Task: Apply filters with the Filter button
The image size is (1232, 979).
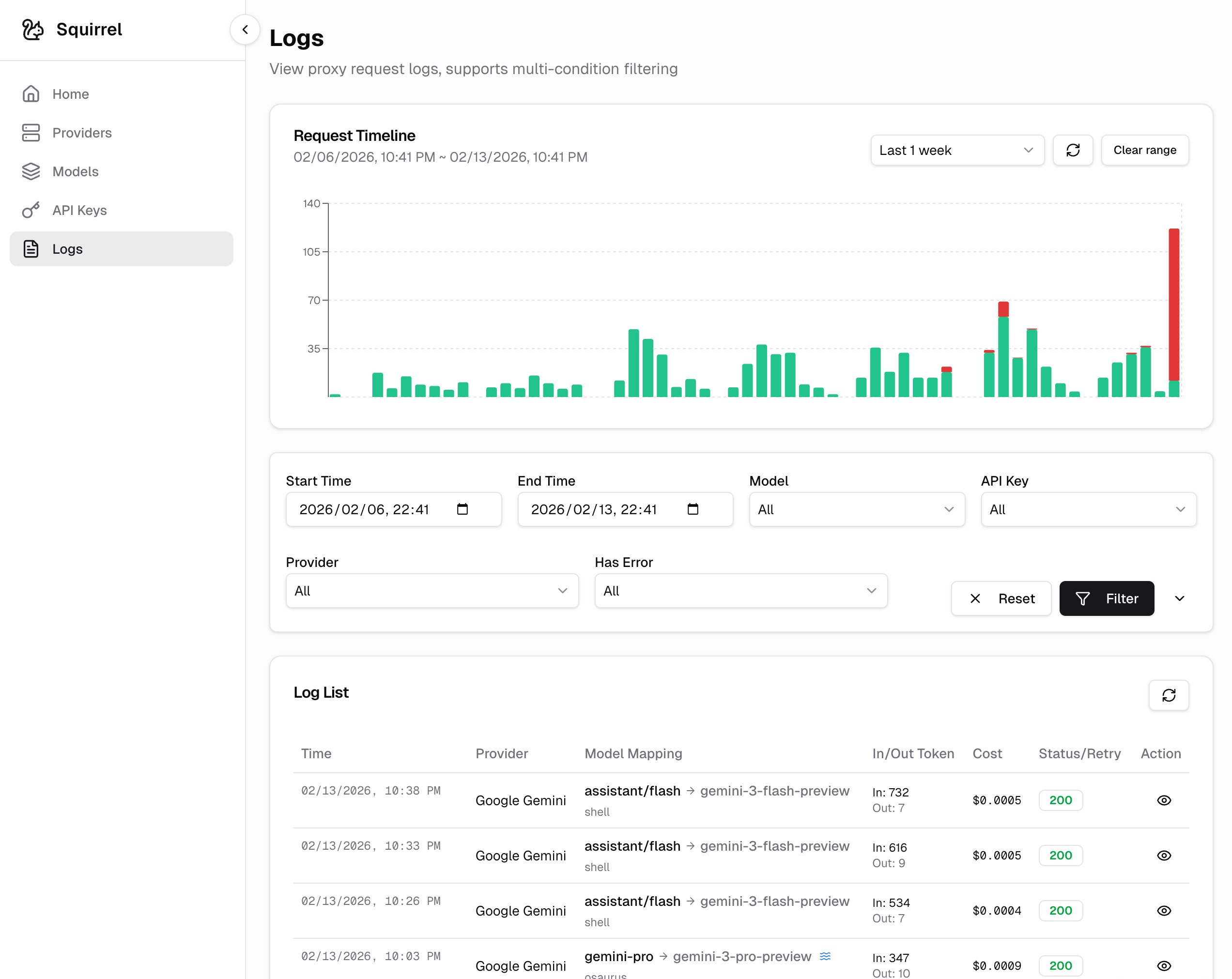Action: [x=1106, y=598]
